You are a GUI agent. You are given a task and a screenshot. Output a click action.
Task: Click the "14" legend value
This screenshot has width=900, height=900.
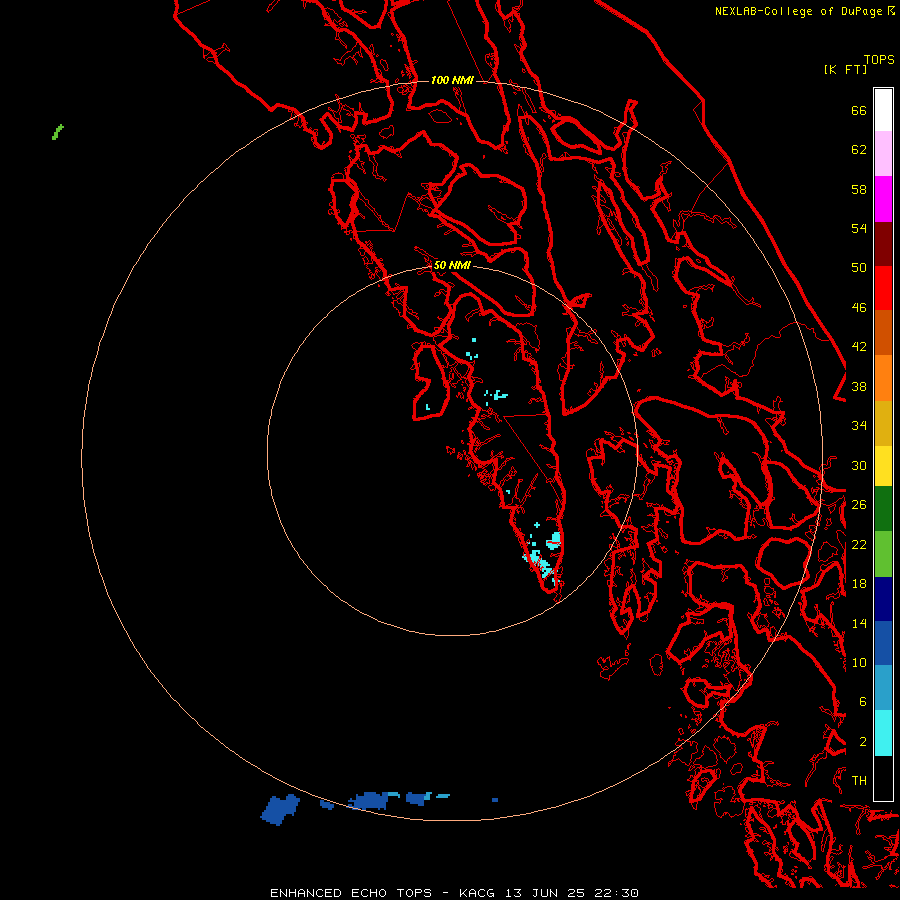[x=859, y=623]
